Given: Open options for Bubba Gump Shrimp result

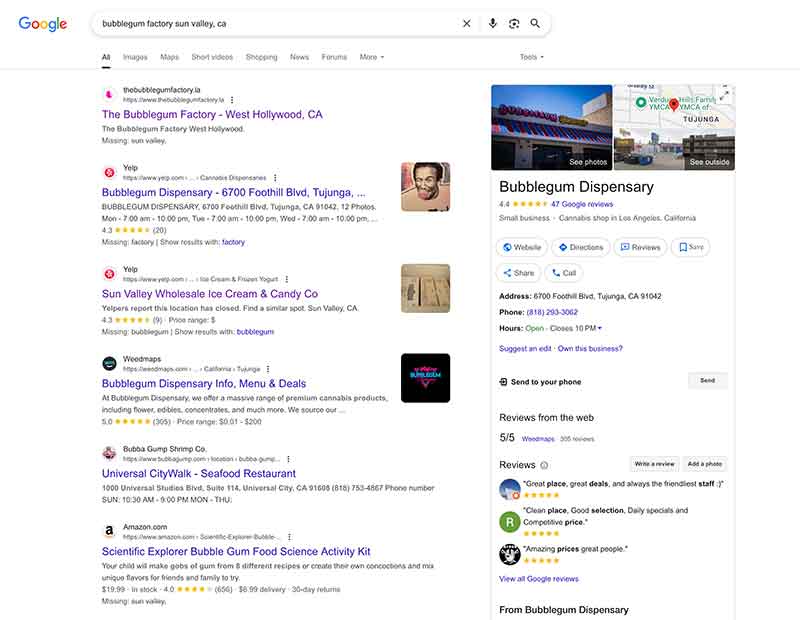Looking at the screenshot, I should point(288,459).
